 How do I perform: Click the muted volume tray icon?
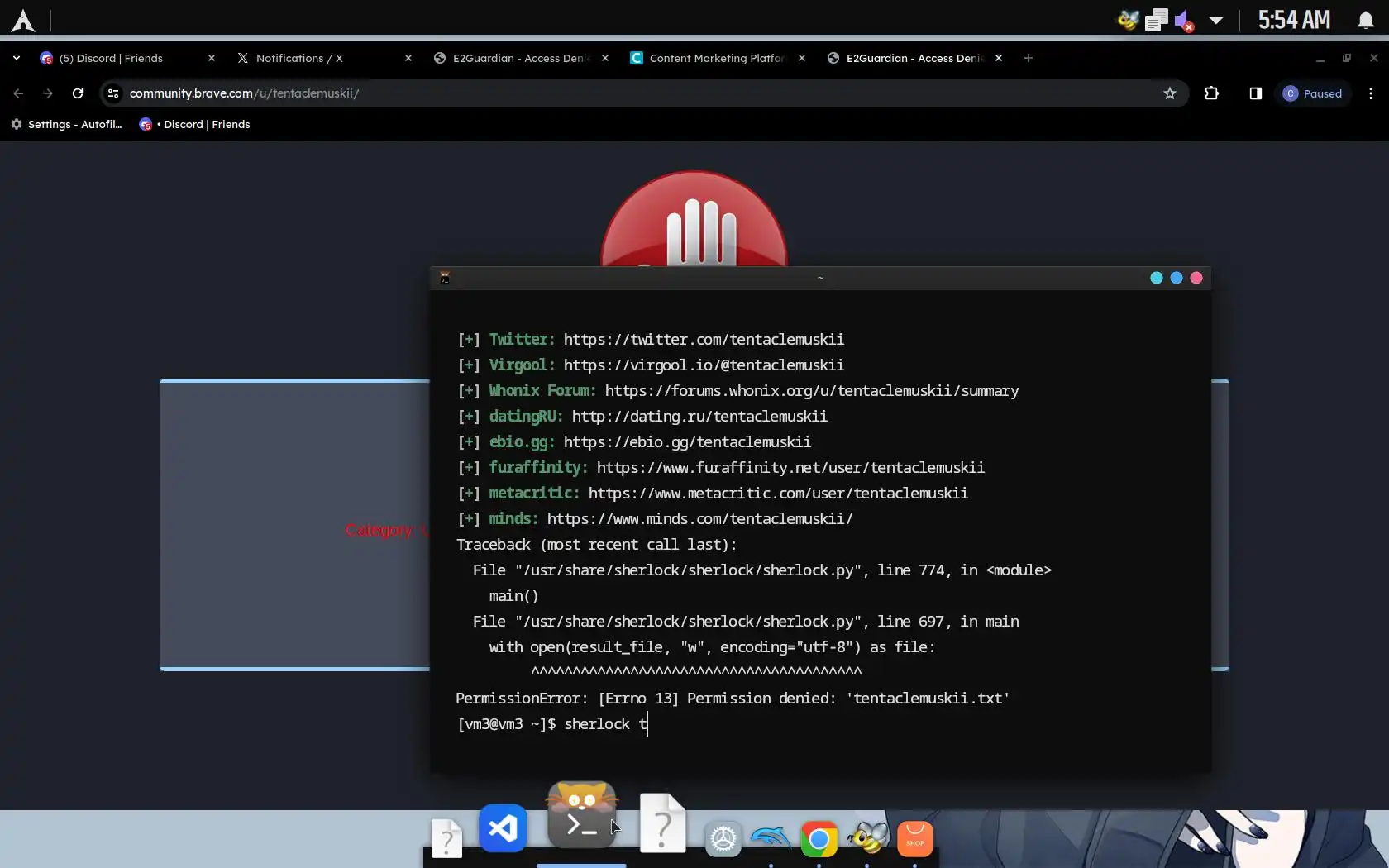click(x=1184, y=20)
